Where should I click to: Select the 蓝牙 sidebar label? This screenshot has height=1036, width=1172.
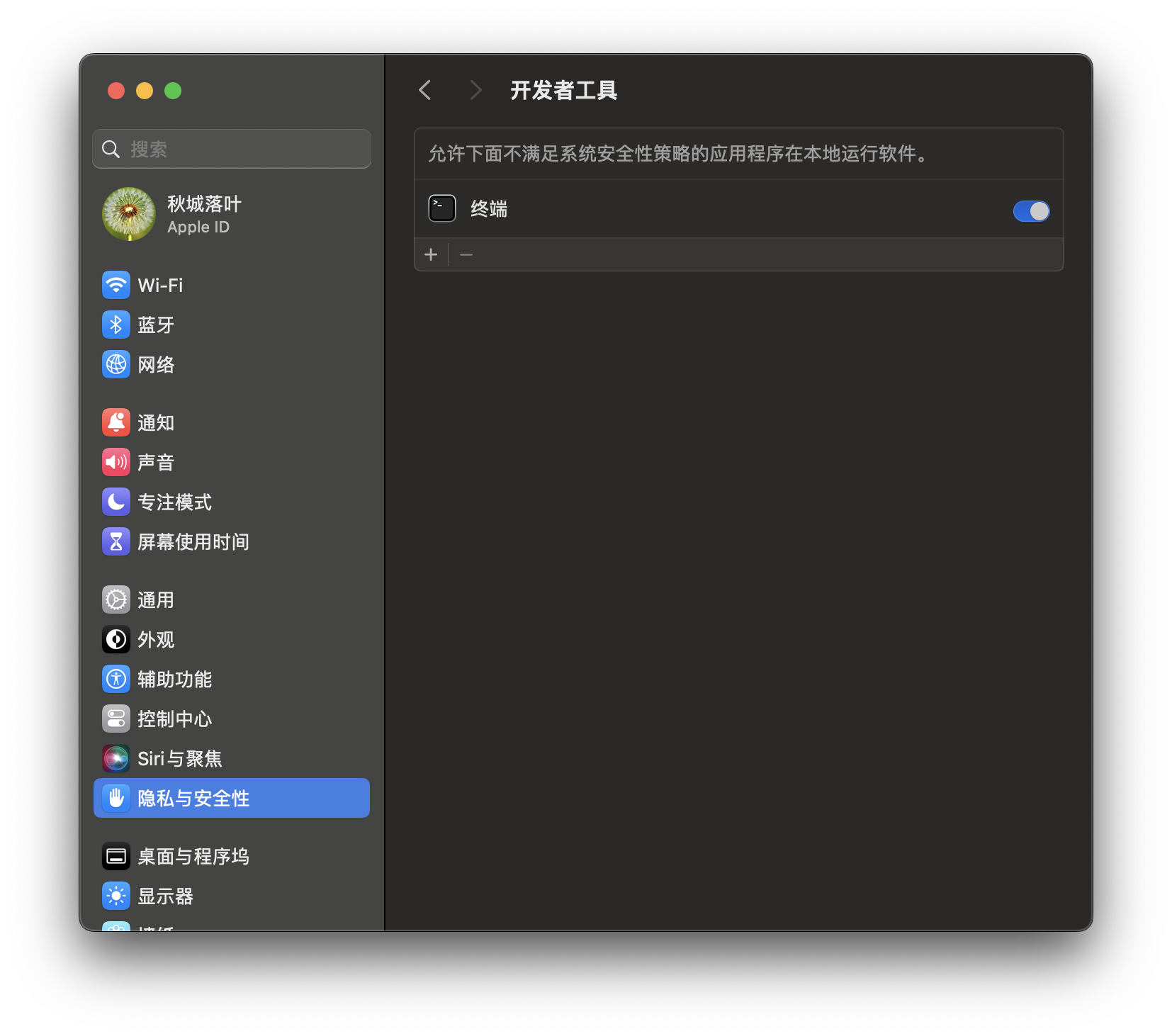click(156, 325)
